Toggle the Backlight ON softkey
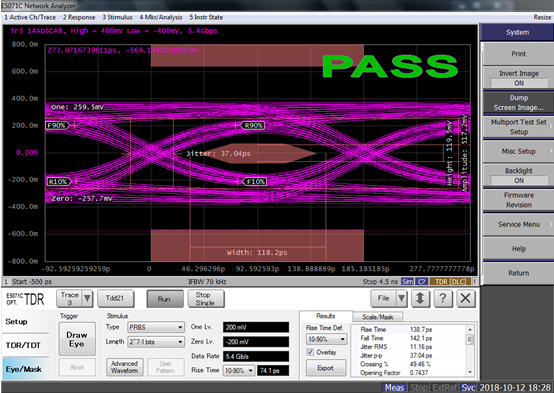This screenshot has height=393, width=554. (518, 176)
